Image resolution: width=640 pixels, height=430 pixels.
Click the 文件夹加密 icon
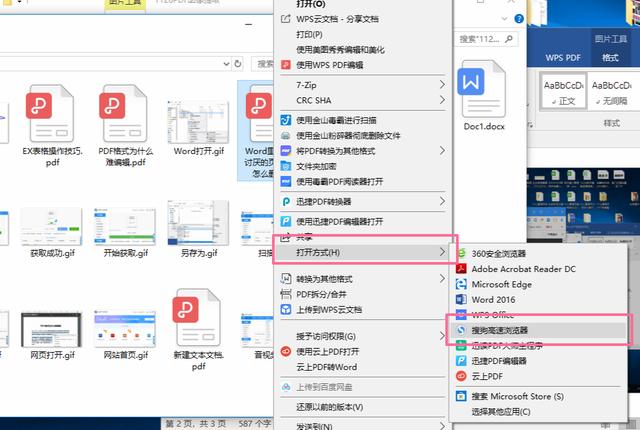(x=286, y=166)
